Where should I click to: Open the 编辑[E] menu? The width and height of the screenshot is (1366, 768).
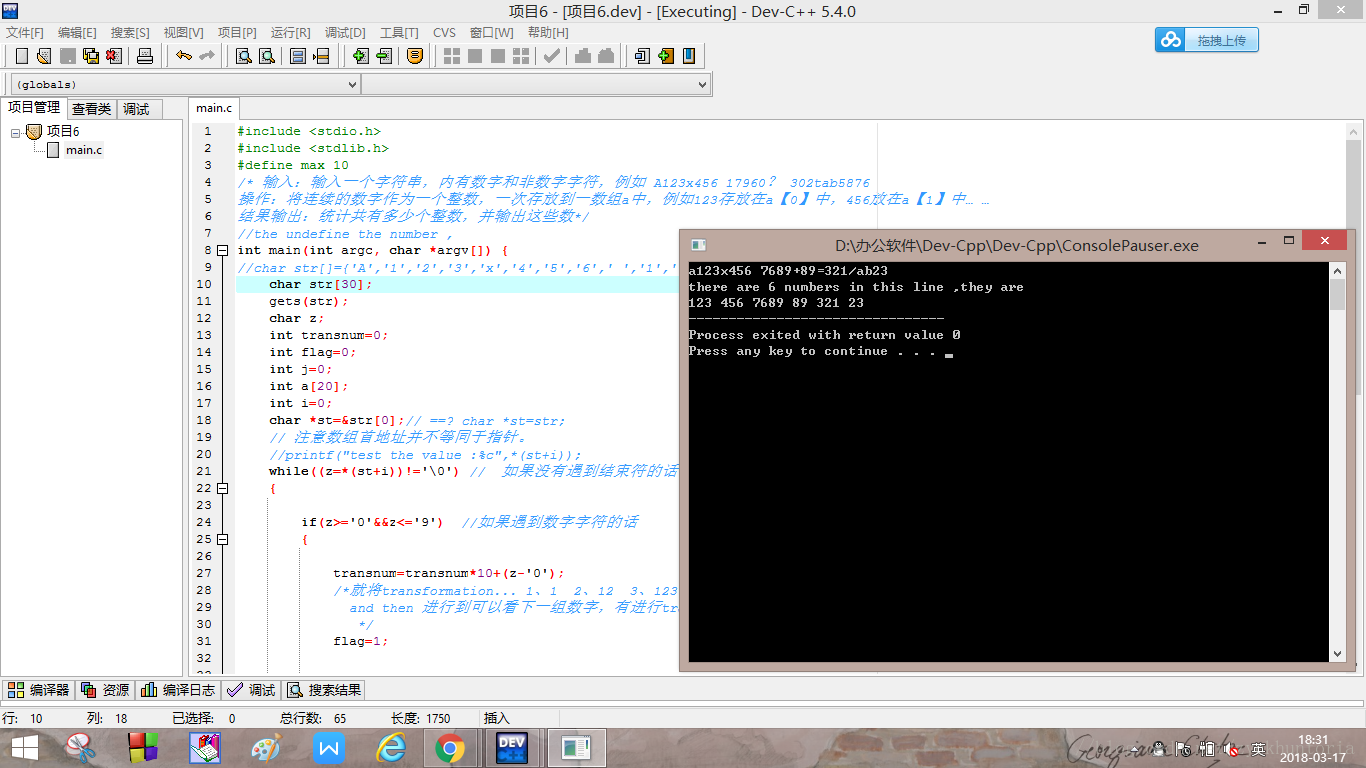click(x=77, y=33)
